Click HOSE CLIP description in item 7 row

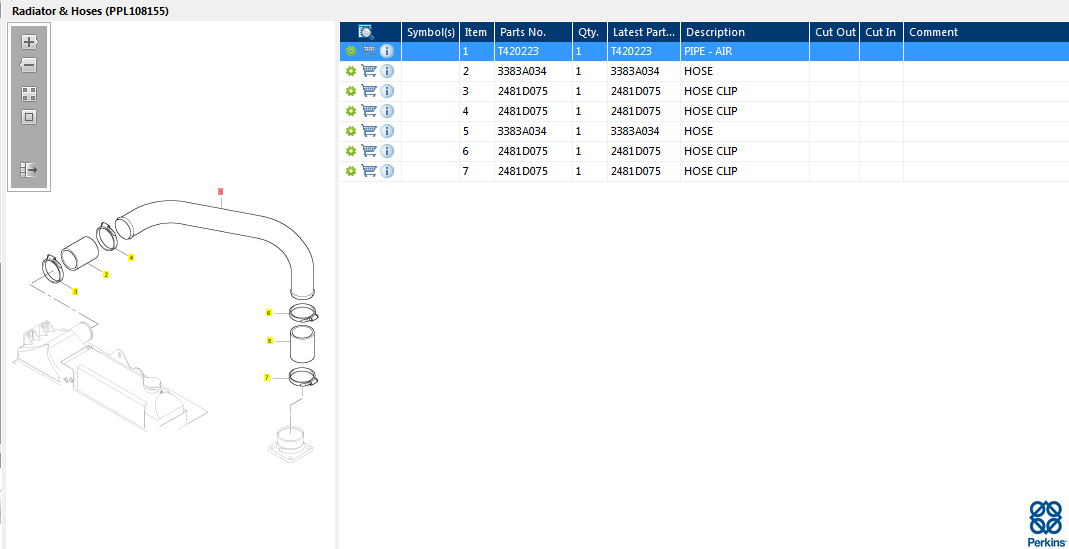[711, 170]
